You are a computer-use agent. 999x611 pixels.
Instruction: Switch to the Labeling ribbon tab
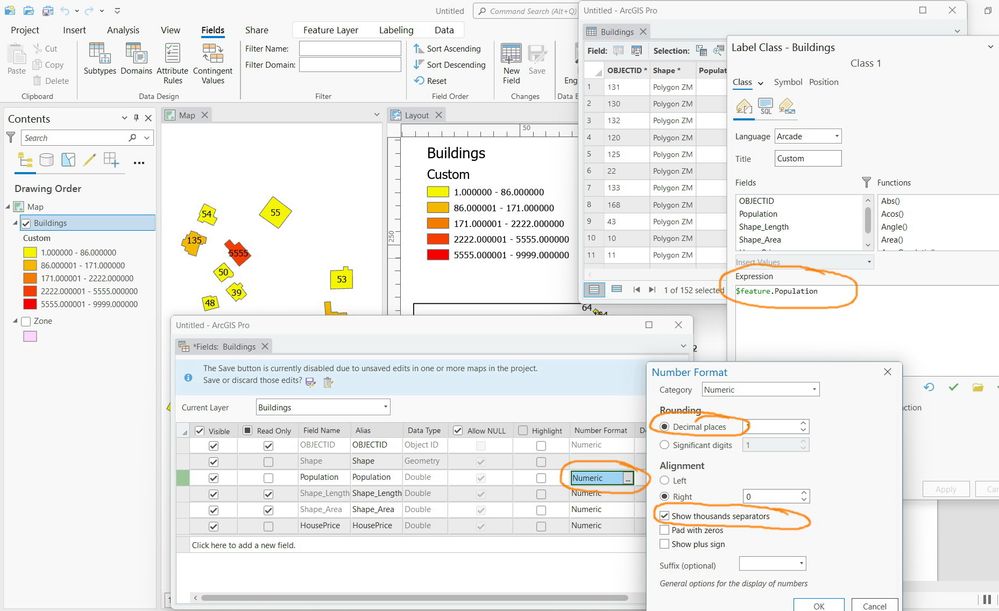tap(396, 30)
